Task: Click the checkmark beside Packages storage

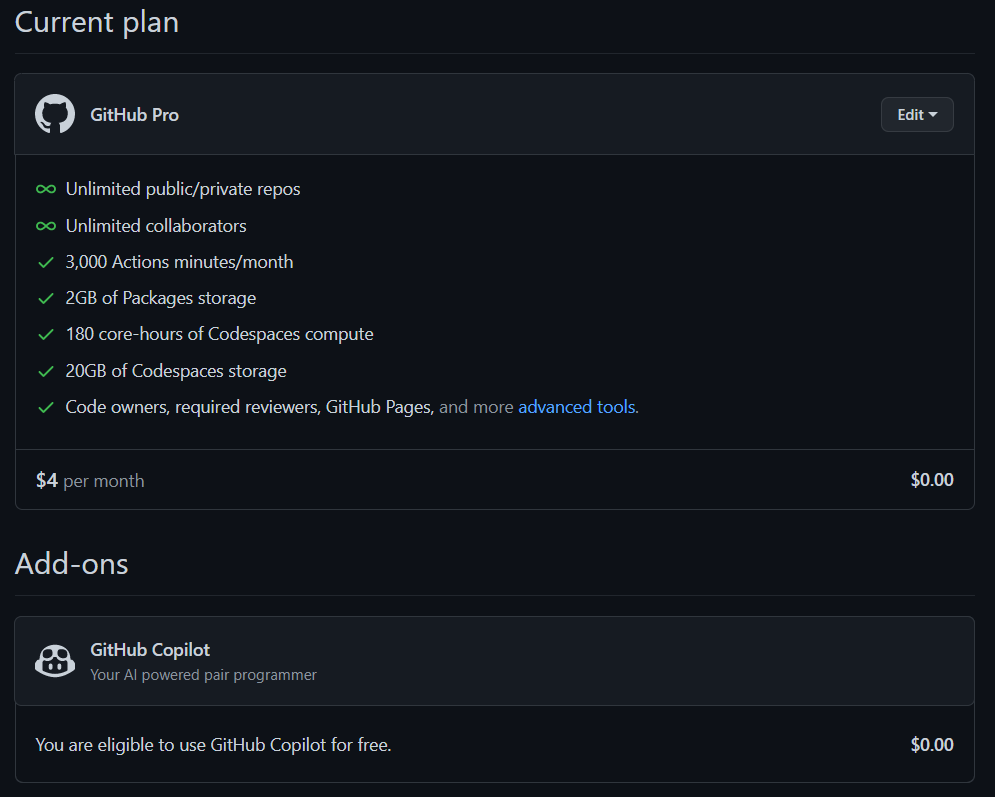Action: 45,297
